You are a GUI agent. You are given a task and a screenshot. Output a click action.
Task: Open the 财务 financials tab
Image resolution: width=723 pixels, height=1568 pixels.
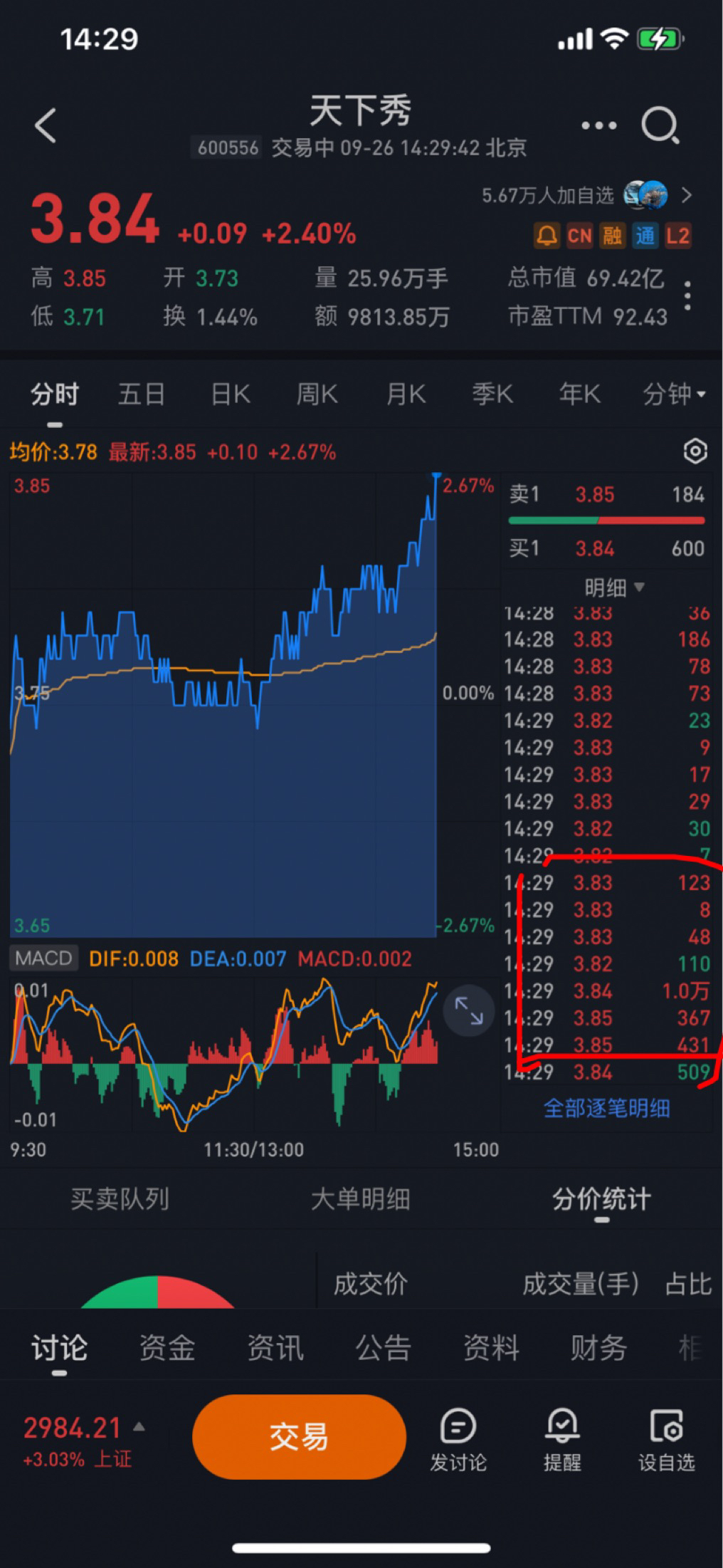[x=598, y=1348]
